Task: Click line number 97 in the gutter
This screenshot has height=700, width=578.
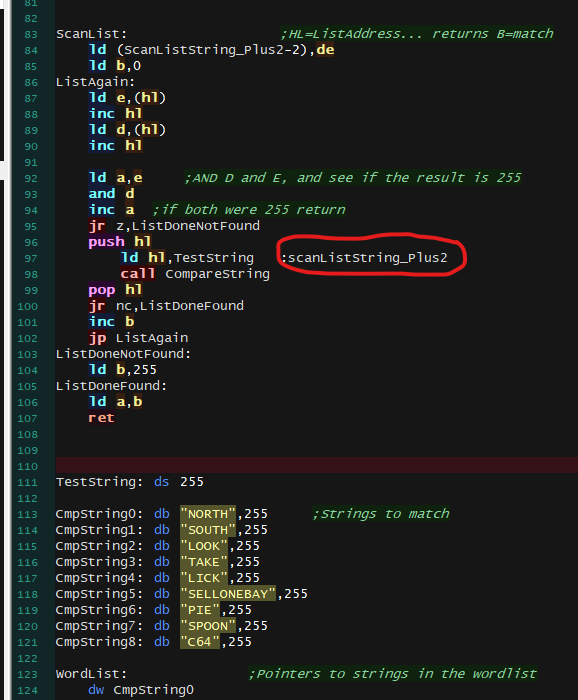Action: coord(31,258)
